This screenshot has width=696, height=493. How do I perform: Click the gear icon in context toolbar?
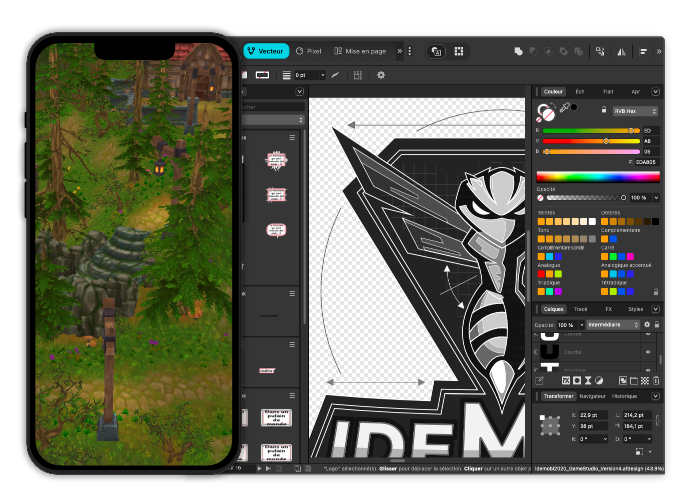[x=381, y=75]
